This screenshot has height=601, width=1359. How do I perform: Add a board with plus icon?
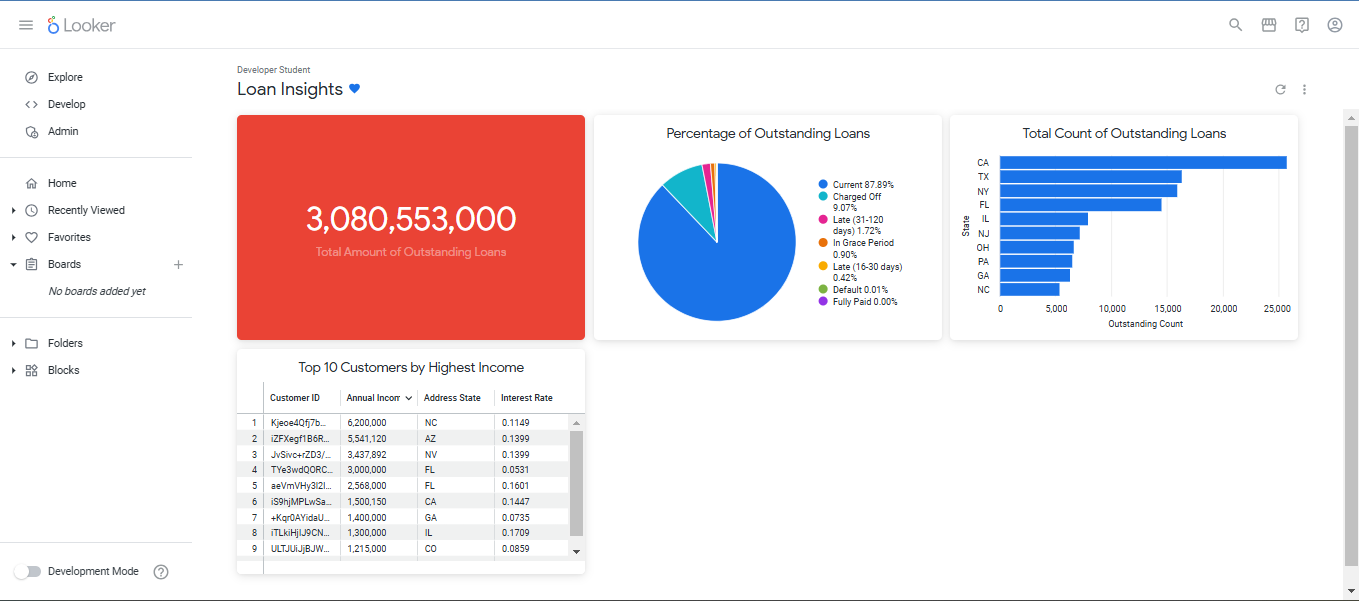pyautogui.click(x=179, y=265)
